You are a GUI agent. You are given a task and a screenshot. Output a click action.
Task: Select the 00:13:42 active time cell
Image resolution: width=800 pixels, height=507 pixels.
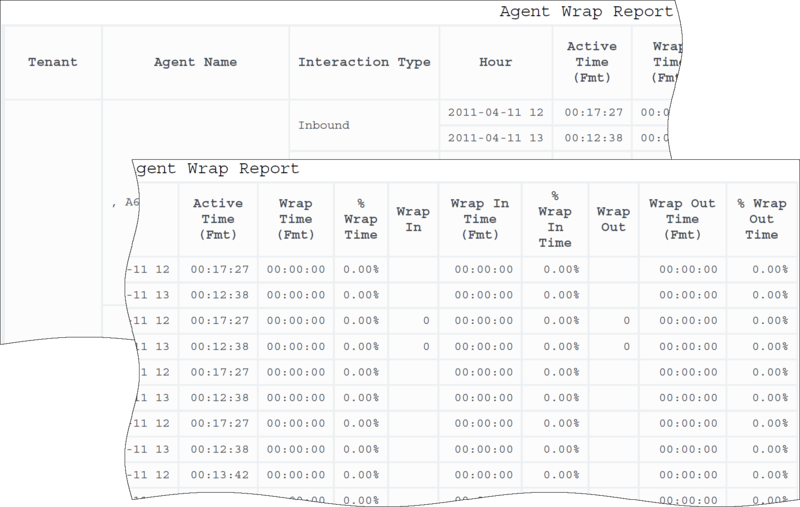click(x=217, y=473)
